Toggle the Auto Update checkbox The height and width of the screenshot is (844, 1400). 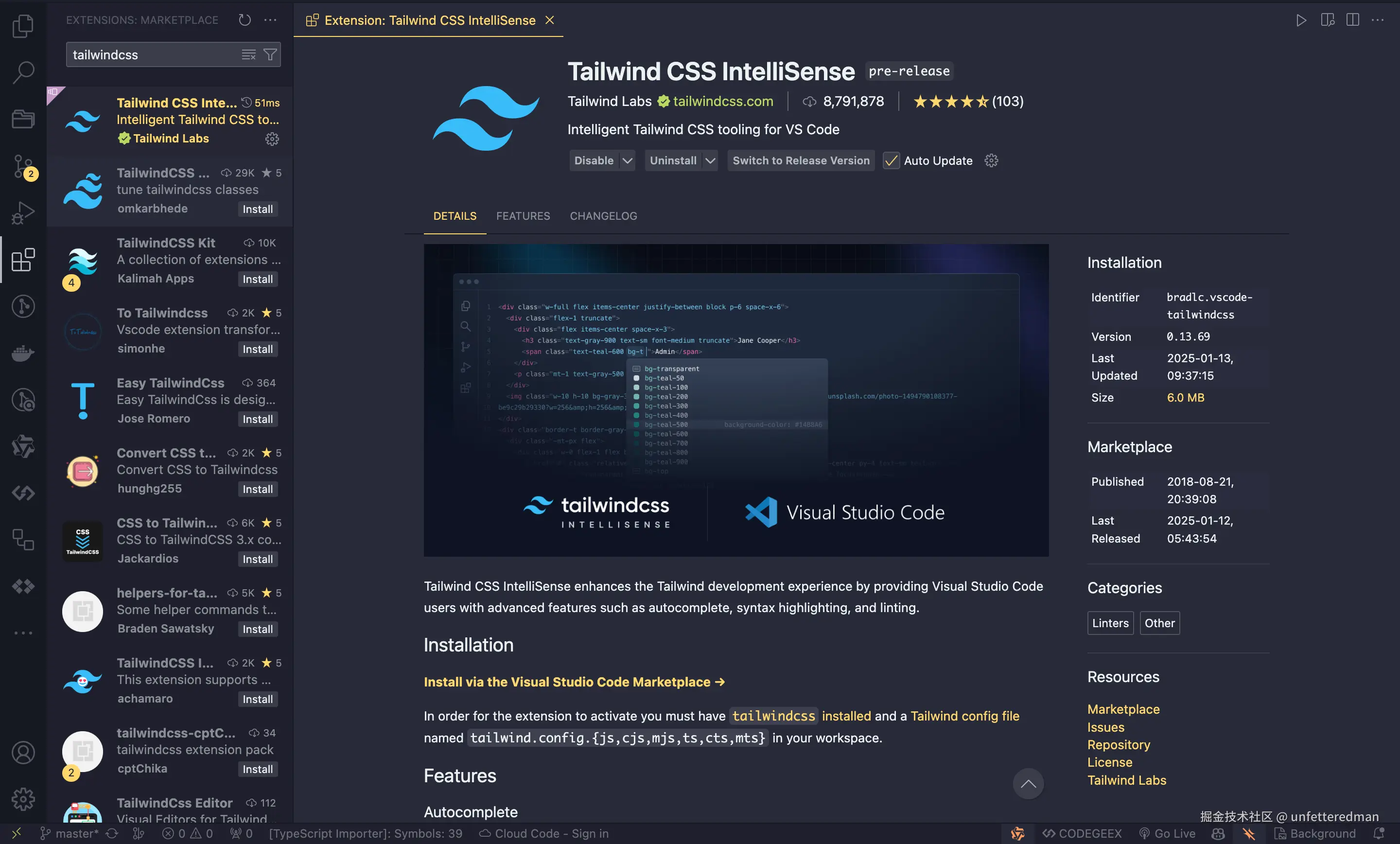pyautogui.click(x=891, y=161)
